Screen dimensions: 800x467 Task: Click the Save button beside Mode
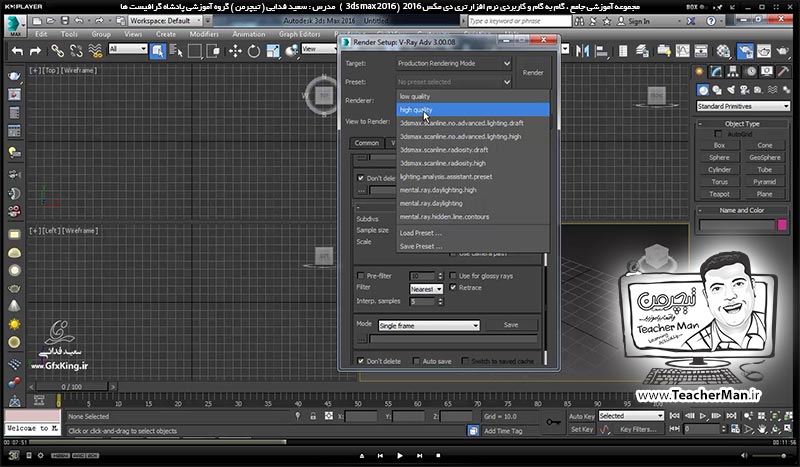click(511, 325)
